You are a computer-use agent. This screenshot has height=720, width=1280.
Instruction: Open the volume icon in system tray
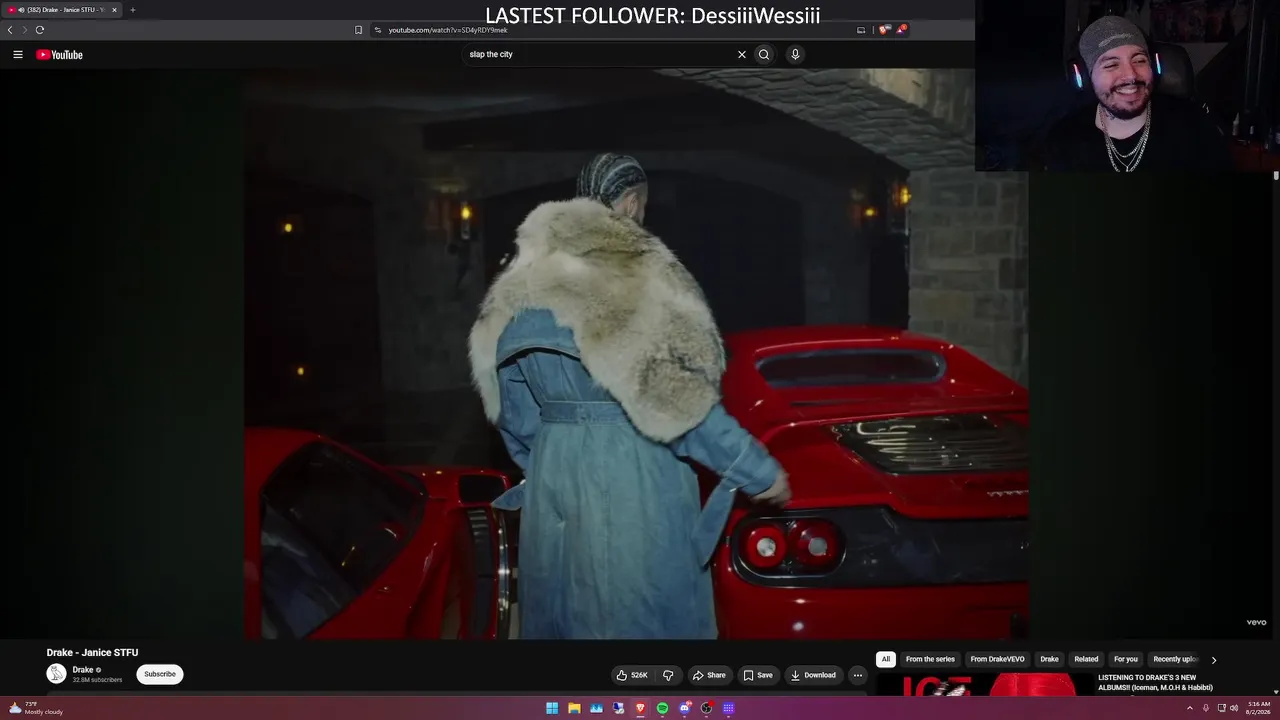pos(1236,709)
